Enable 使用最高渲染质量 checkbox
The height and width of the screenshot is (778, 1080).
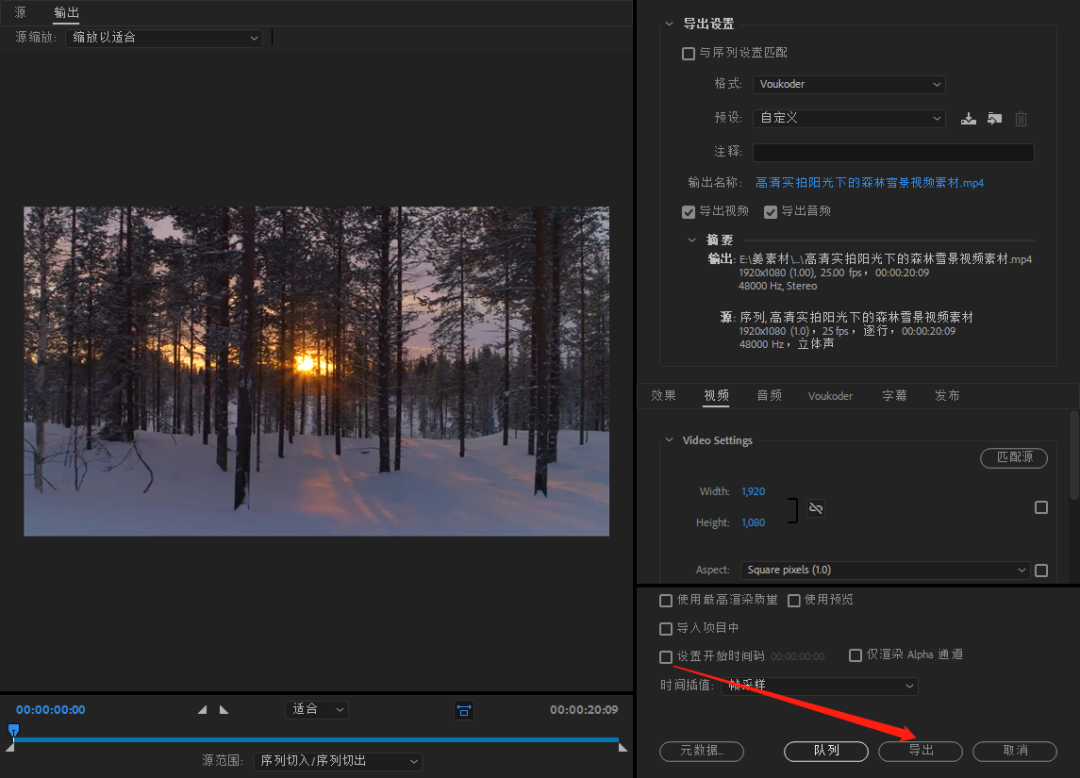tap(666, 601)
